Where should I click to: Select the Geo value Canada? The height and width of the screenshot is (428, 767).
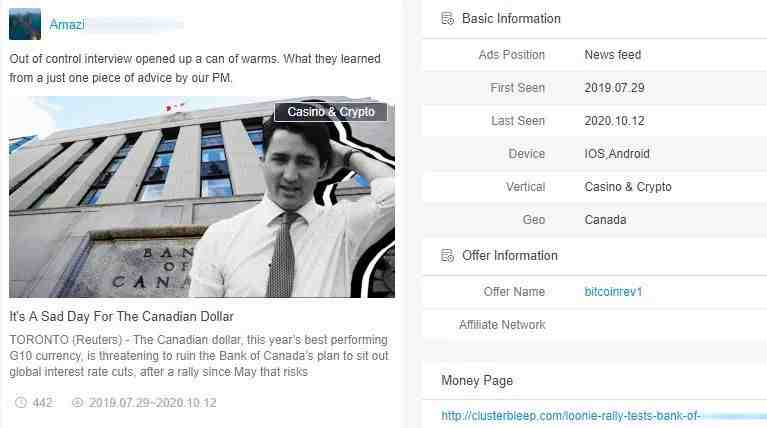click(x=605, y=220)
